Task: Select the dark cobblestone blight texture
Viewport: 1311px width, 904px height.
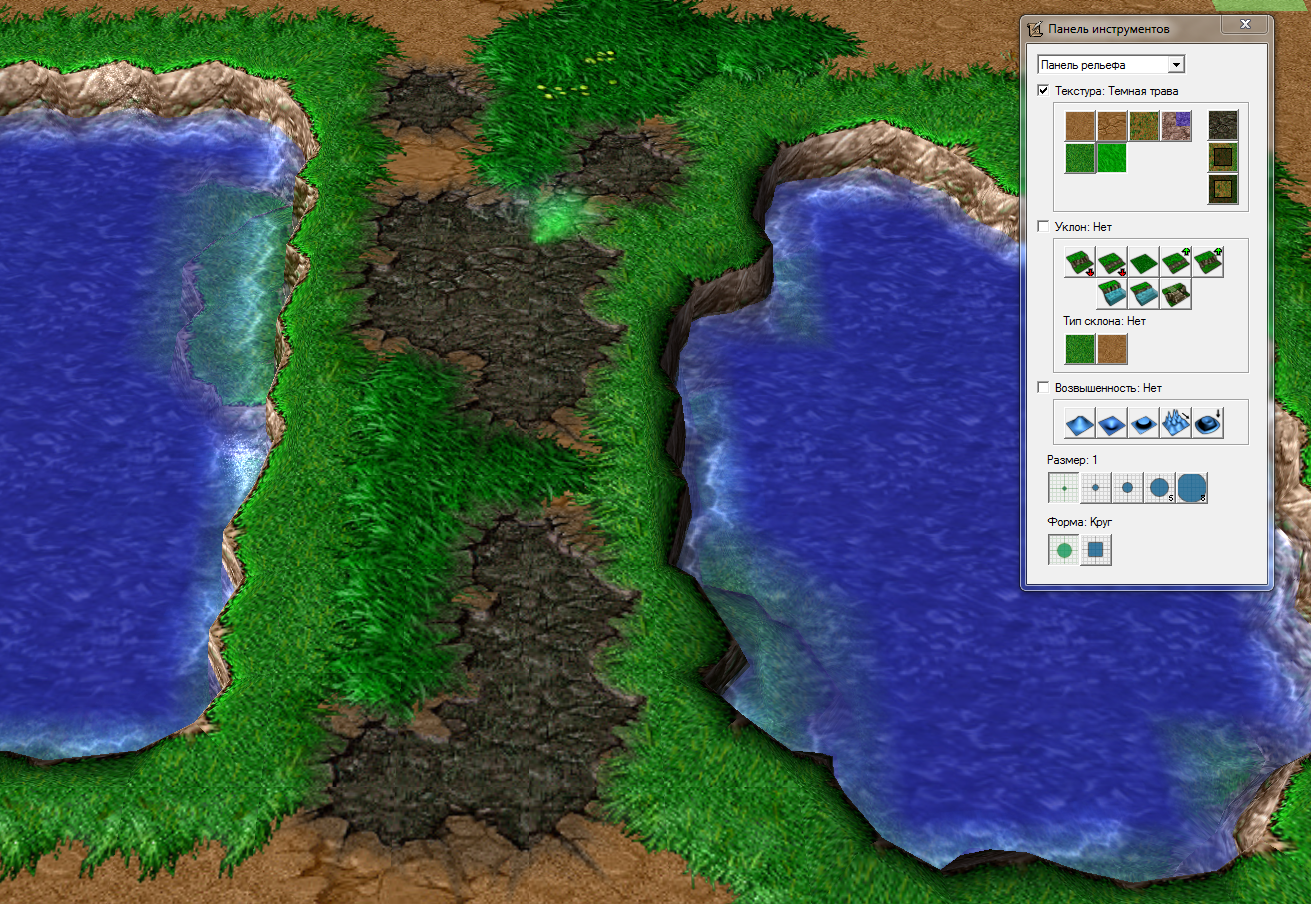Action: [x=1223, y=125]
